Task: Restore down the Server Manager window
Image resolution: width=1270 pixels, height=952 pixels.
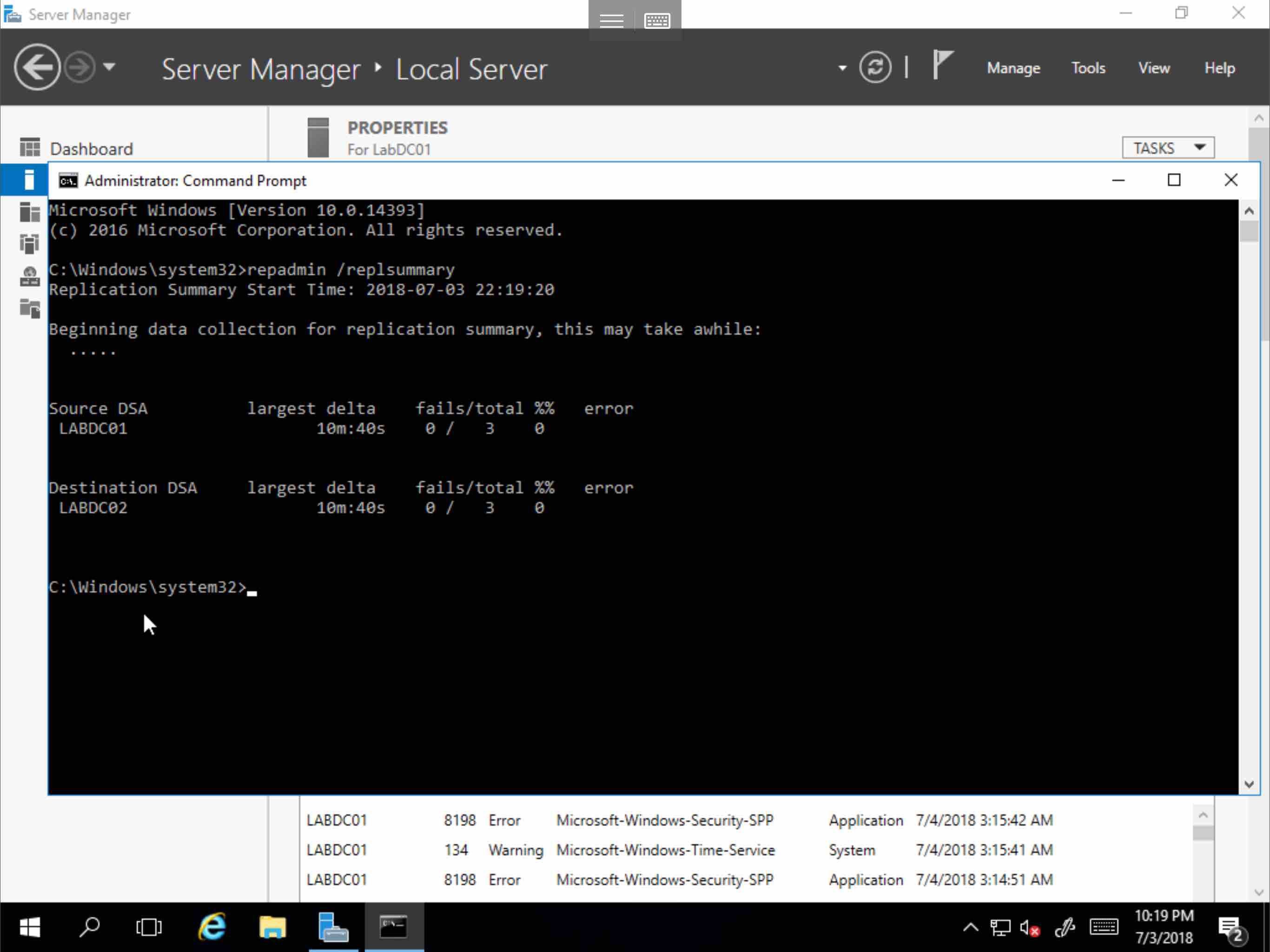Action: [1181, 13]
